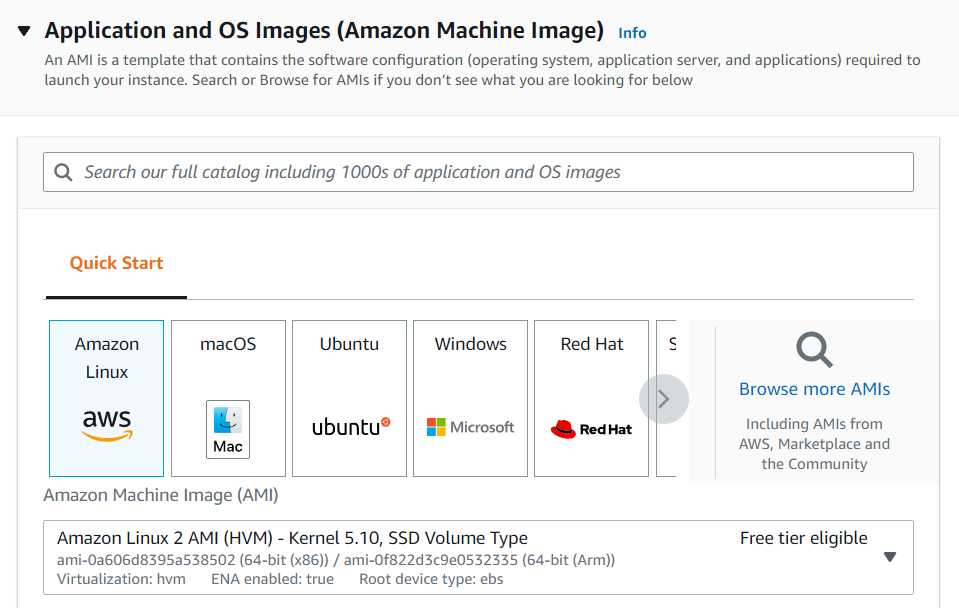Click the large magnifier above Browse more AMIs
The height and width of the screenshot is (608, 959).
814,350
